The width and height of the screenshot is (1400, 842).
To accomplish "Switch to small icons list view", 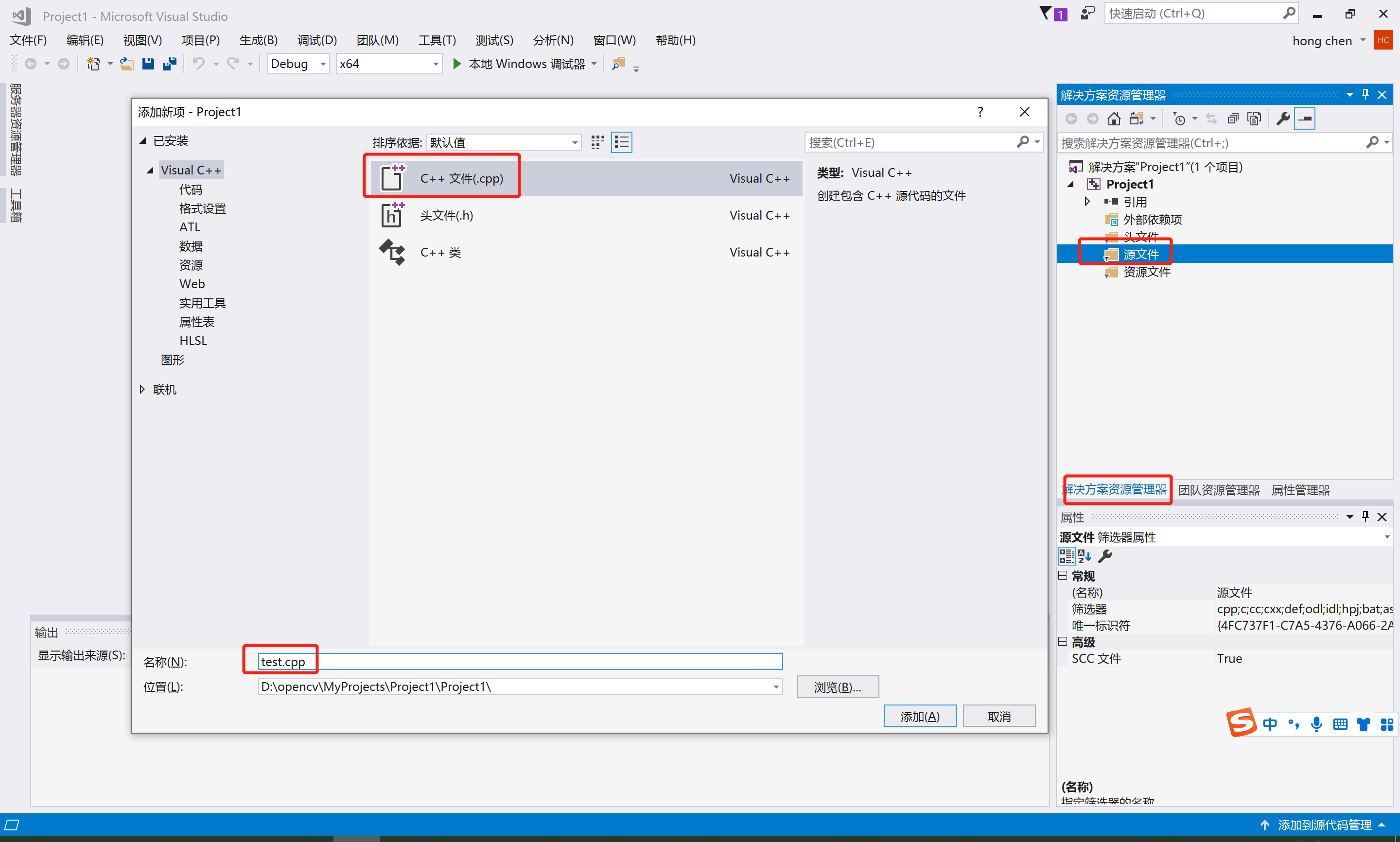I will pyautogui.click(x=621, y=142).
